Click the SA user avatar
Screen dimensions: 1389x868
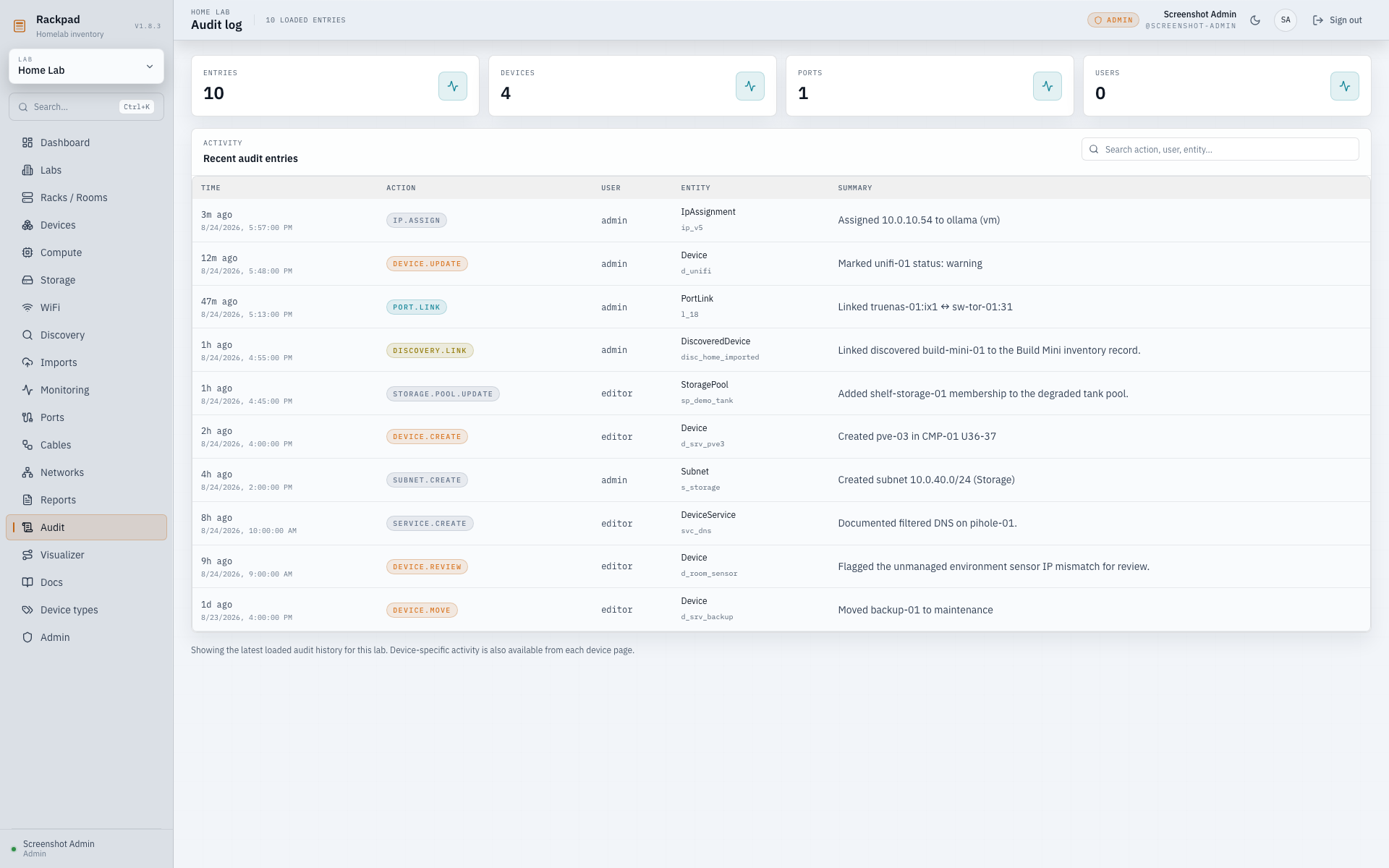[1286, 20]
